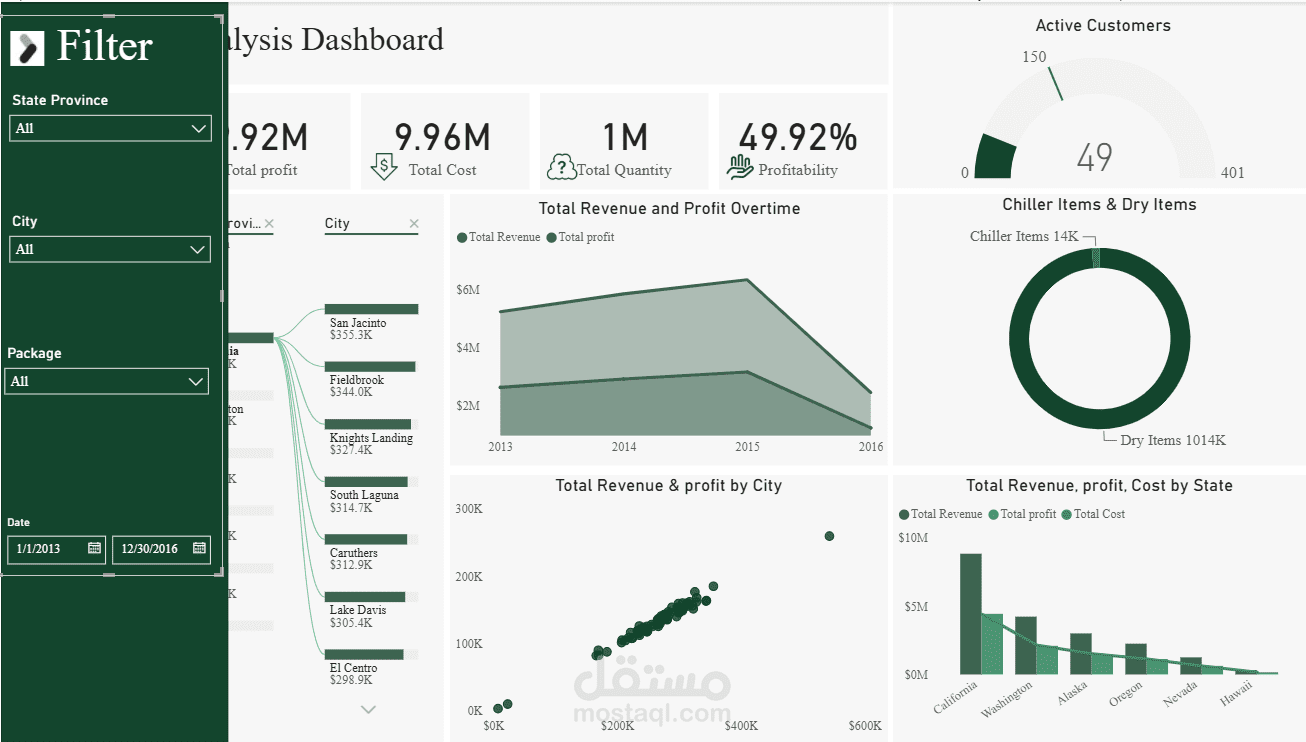Screen dimensions: 1306x742
Task: Click the 1M Total Quantity value
Action: (x=624, y=137)
